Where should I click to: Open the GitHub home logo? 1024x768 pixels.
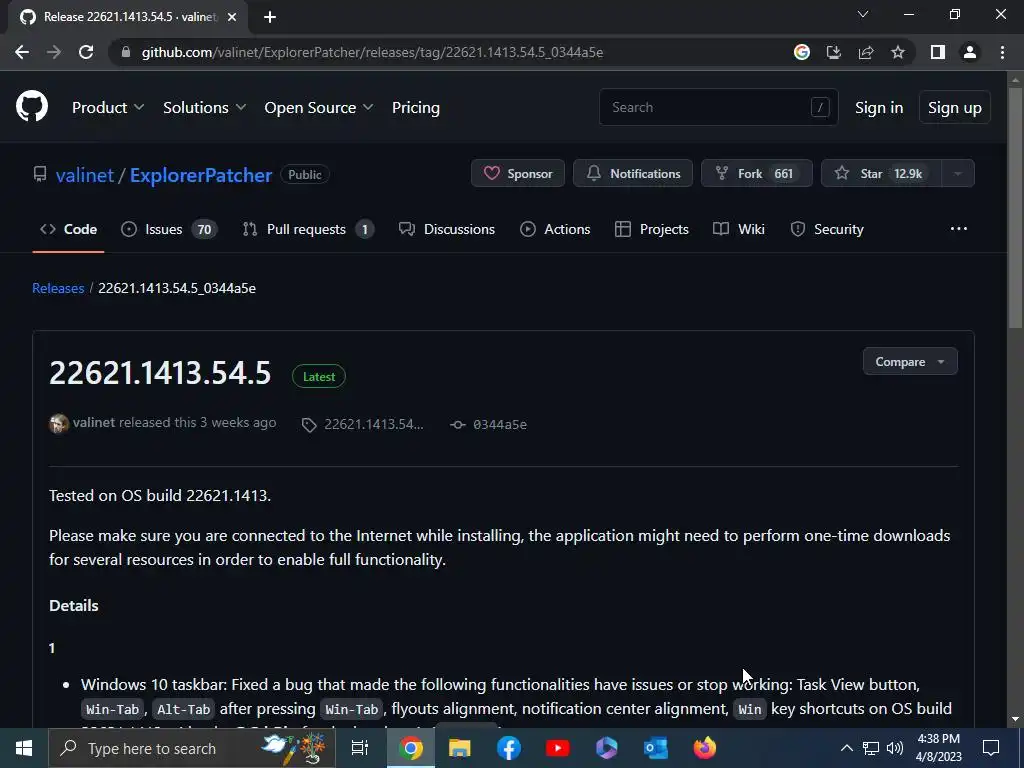pos(32,107)
